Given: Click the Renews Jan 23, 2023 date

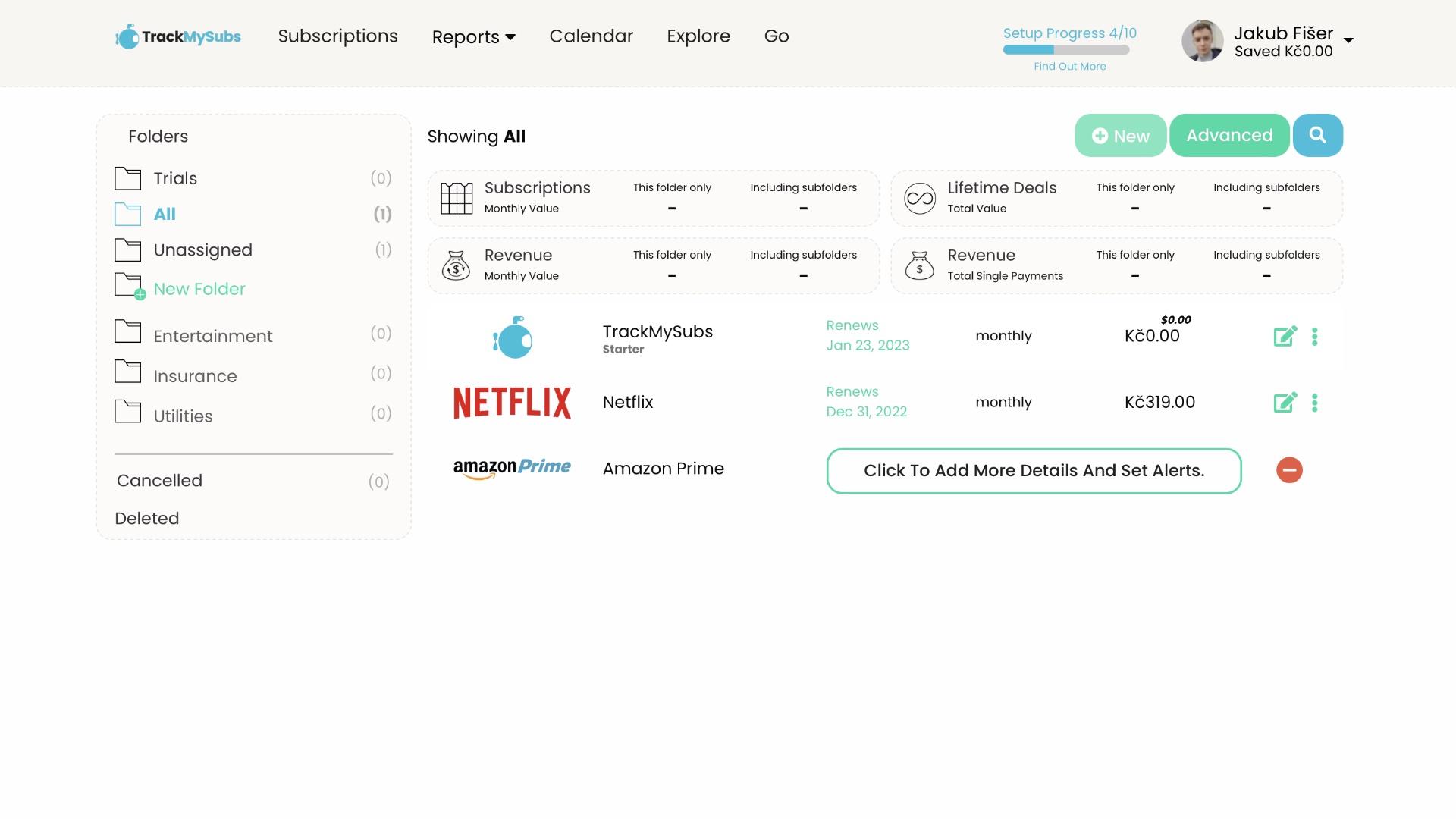Looking at the screenshot, I should coord(868,335).
